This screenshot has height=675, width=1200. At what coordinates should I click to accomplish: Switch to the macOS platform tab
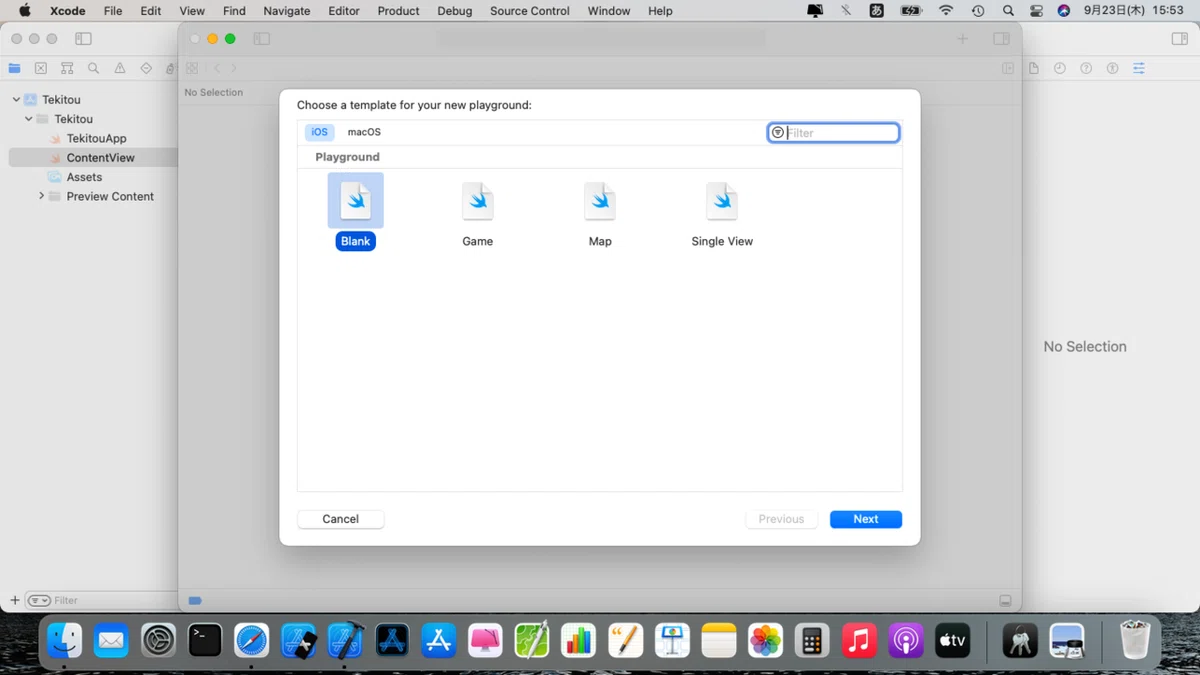[x=364, y=132]
